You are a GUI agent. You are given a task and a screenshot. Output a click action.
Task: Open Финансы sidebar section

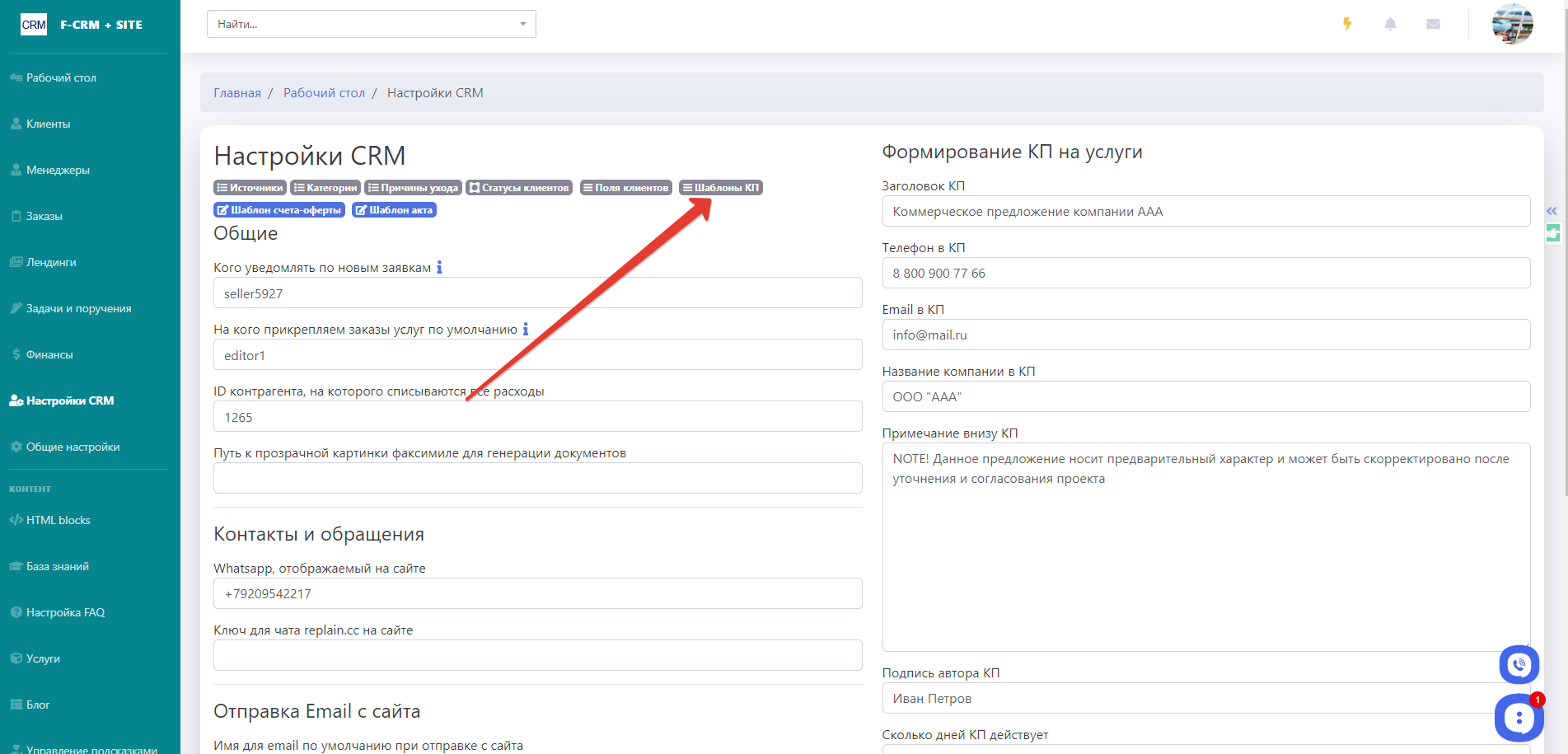coord(49,354)
